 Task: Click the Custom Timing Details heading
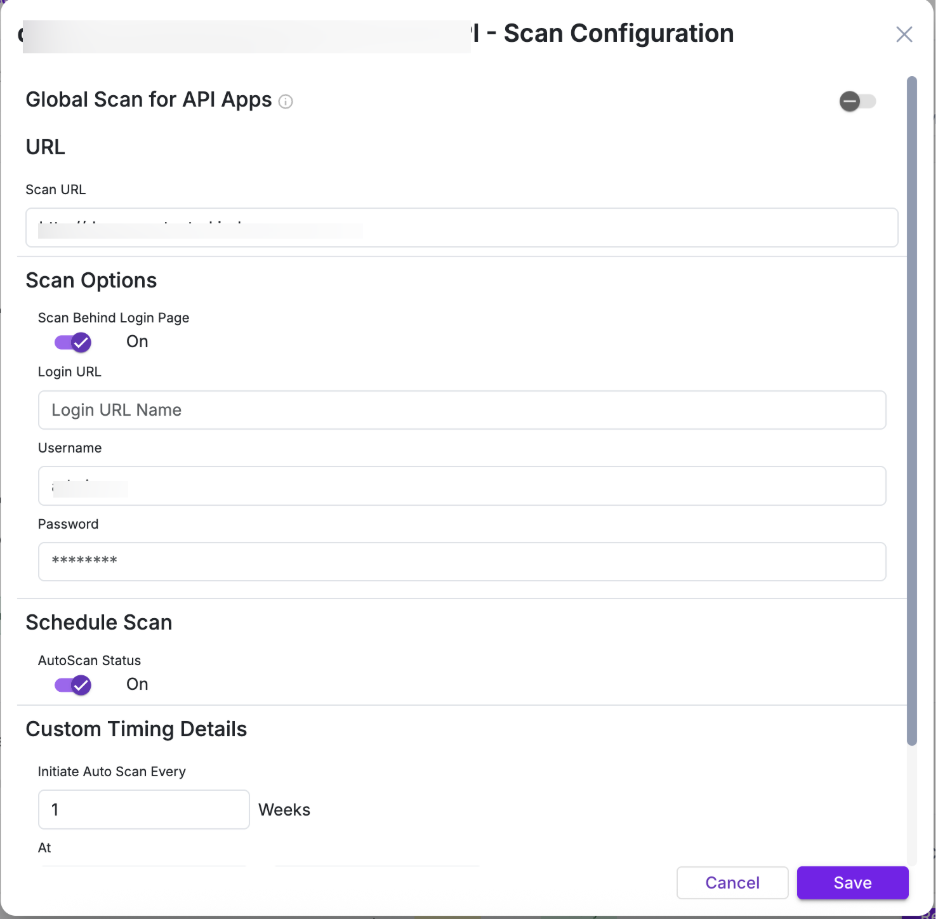tap(136, 730)
